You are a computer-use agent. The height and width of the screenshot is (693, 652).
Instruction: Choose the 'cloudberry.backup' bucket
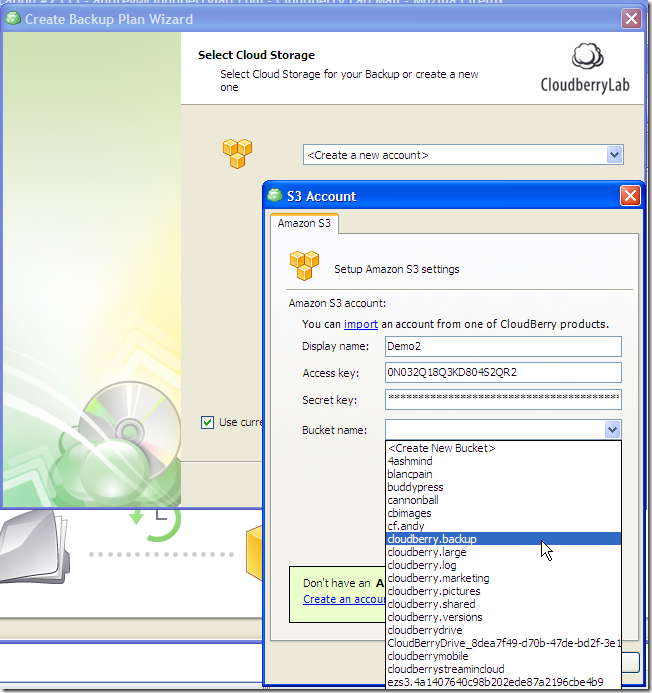point(503,539)
